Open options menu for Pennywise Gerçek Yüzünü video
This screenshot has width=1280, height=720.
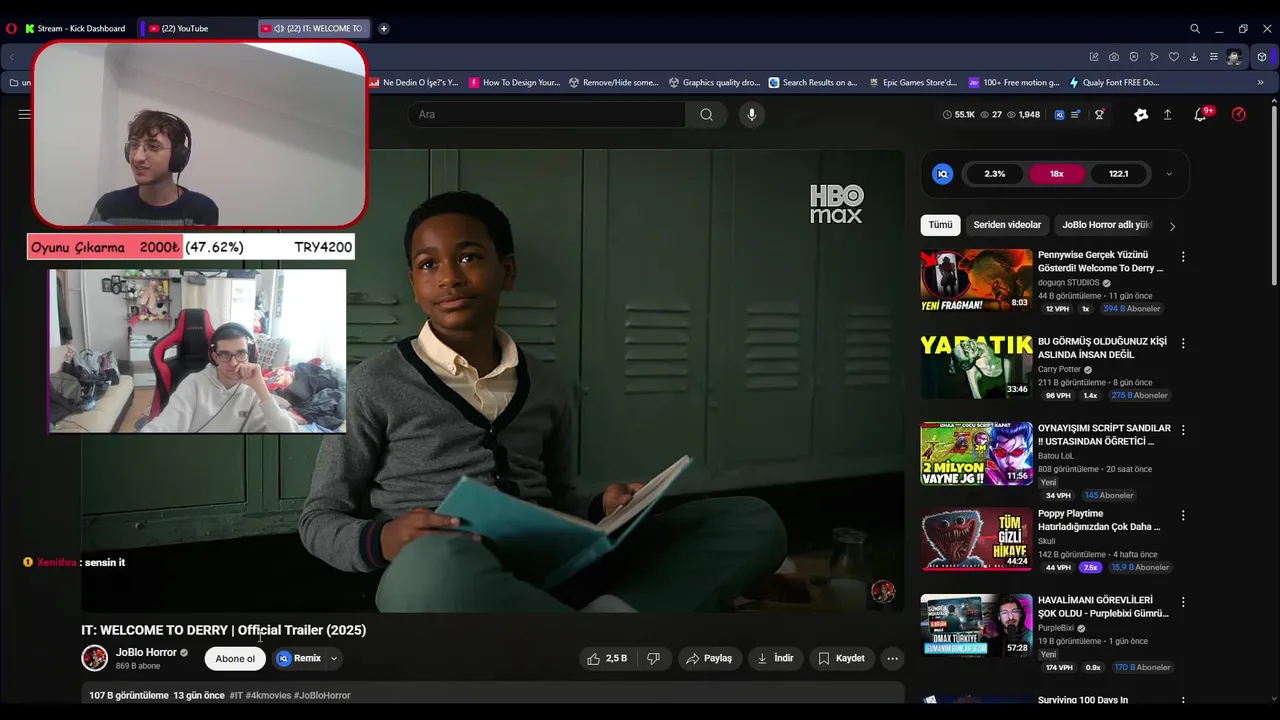[x=1183, y=257]
